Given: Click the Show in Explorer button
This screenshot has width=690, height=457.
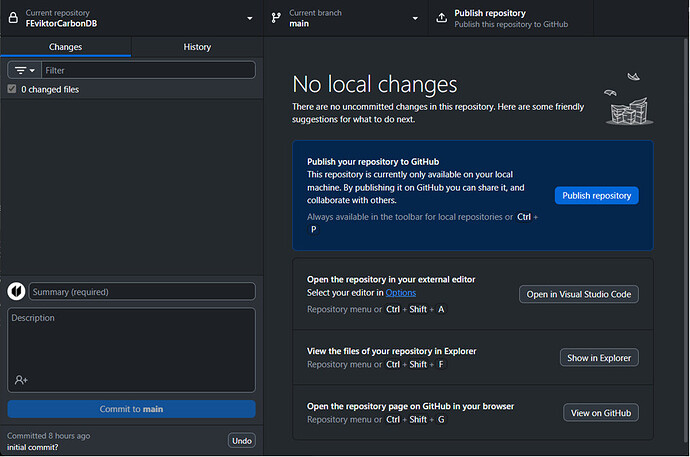Looking at the screenshot, I should (598, 358).
